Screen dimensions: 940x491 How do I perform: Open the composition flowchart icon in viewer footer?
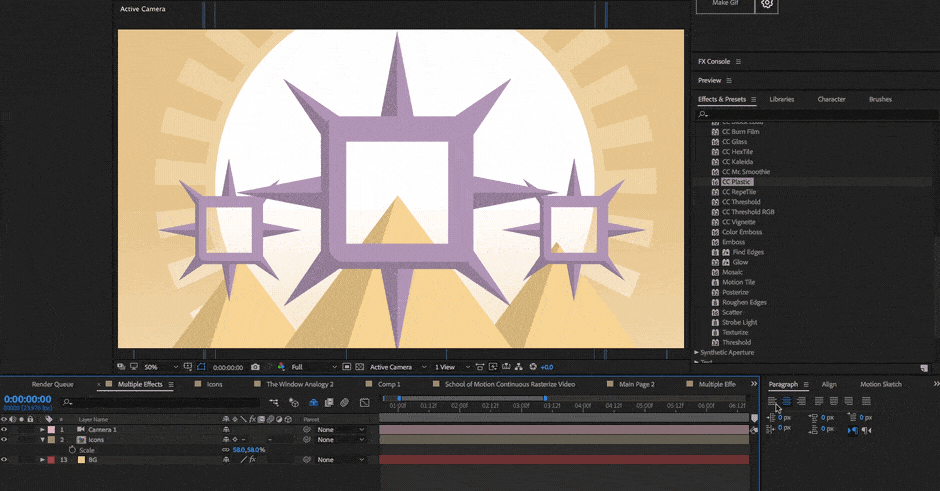point(519,367)
